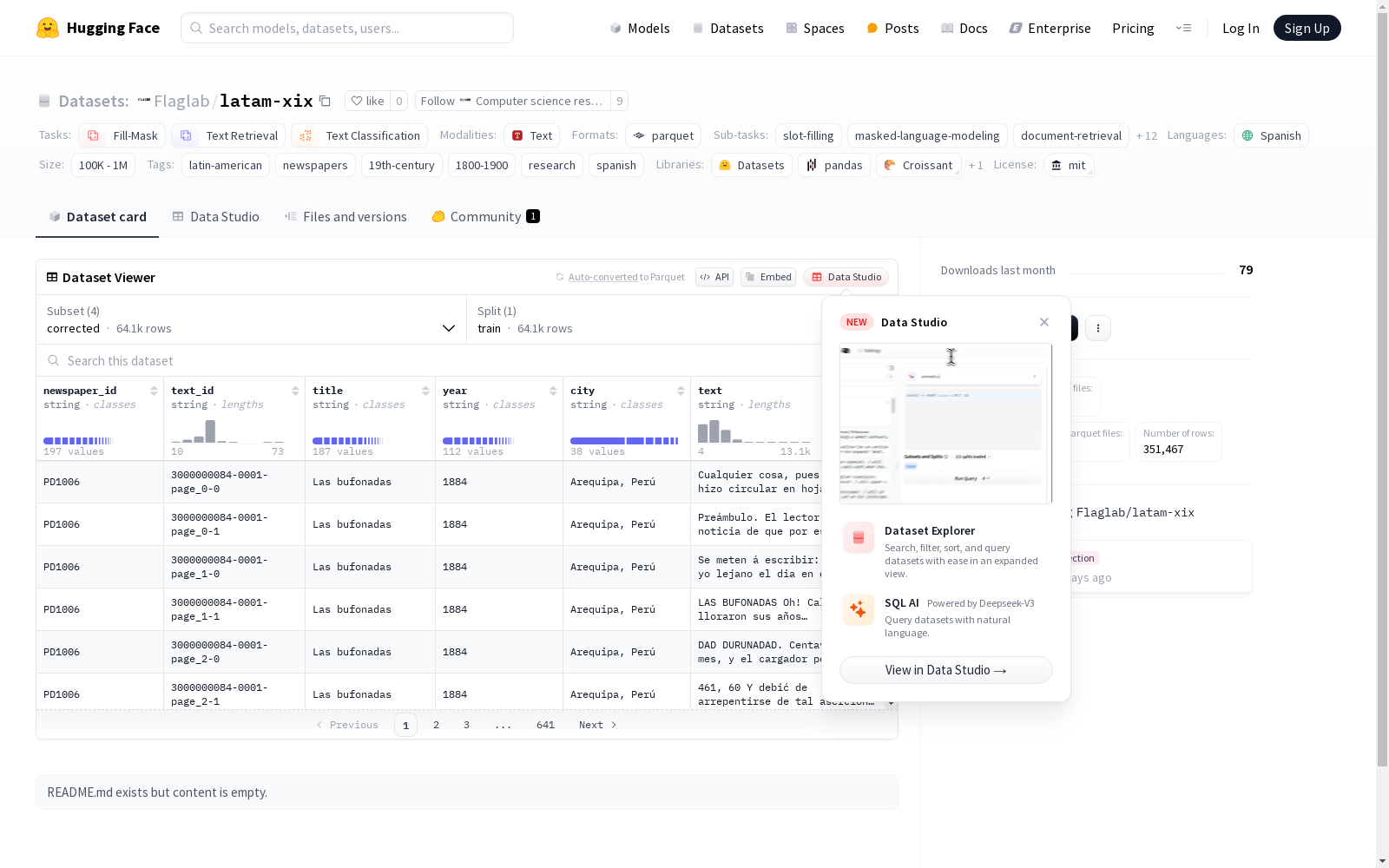
Task: Select the latin-american tag
Action: [x=226, y=165]
